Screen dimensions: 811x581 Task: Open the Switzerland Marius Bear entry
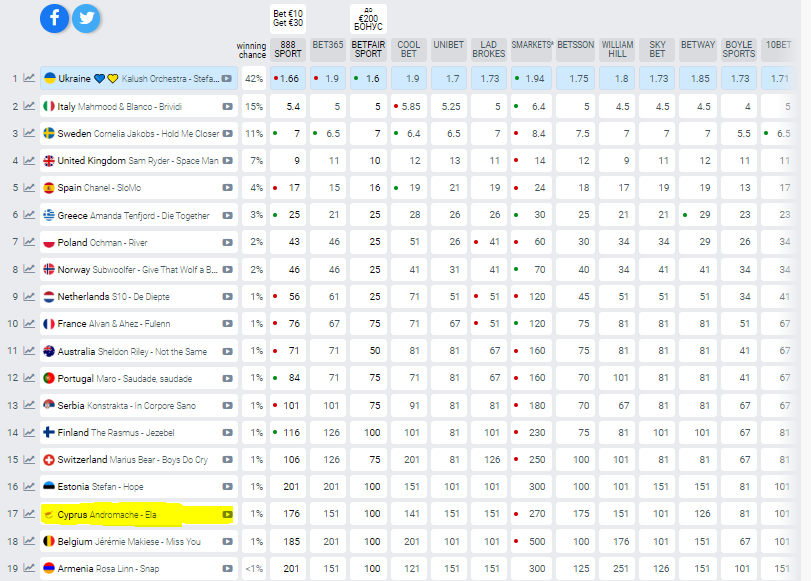click(139, 459)
